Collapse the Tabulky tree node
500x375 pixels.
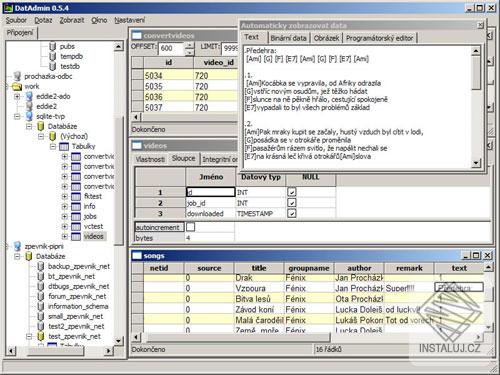[53, 147]
